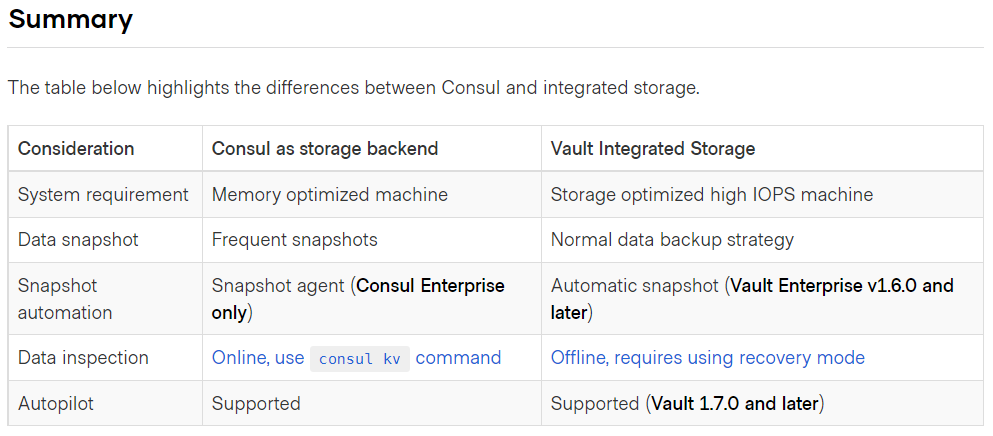993x436 pixels.
Task: Click the "Data inspection" row label
Action: point(83,358)
